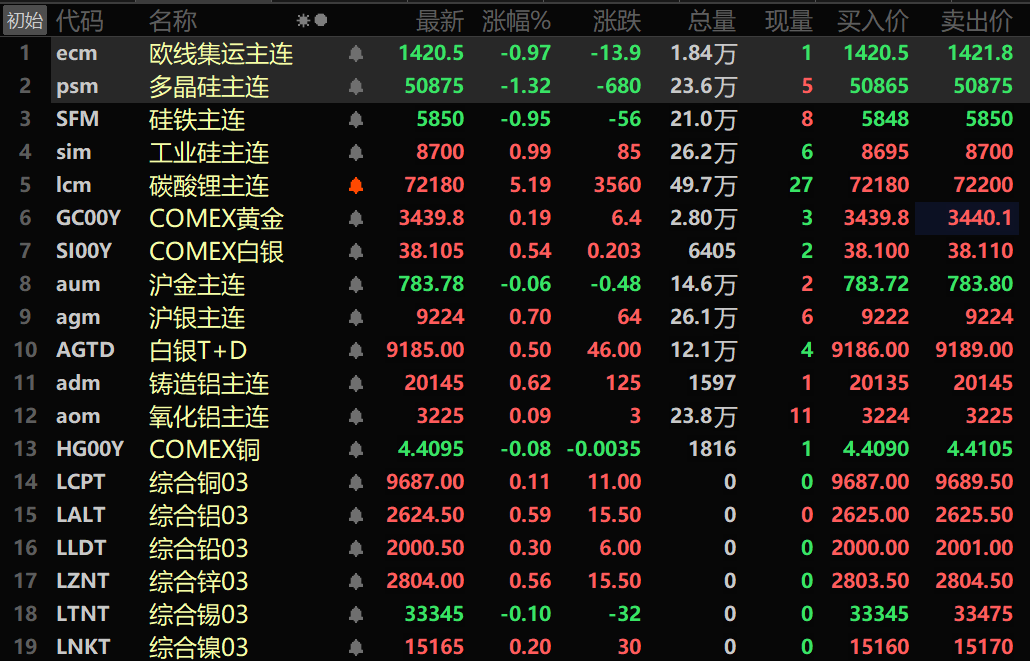Sort by the 卖出价 column header

(977, 21)
